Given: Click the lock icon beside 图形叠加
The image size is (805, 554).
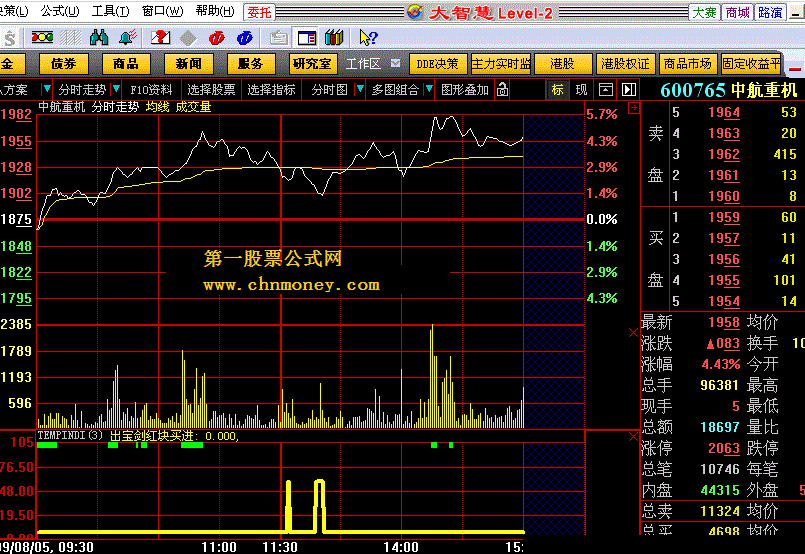Looking at the screenshot, I should pos(503,89).
